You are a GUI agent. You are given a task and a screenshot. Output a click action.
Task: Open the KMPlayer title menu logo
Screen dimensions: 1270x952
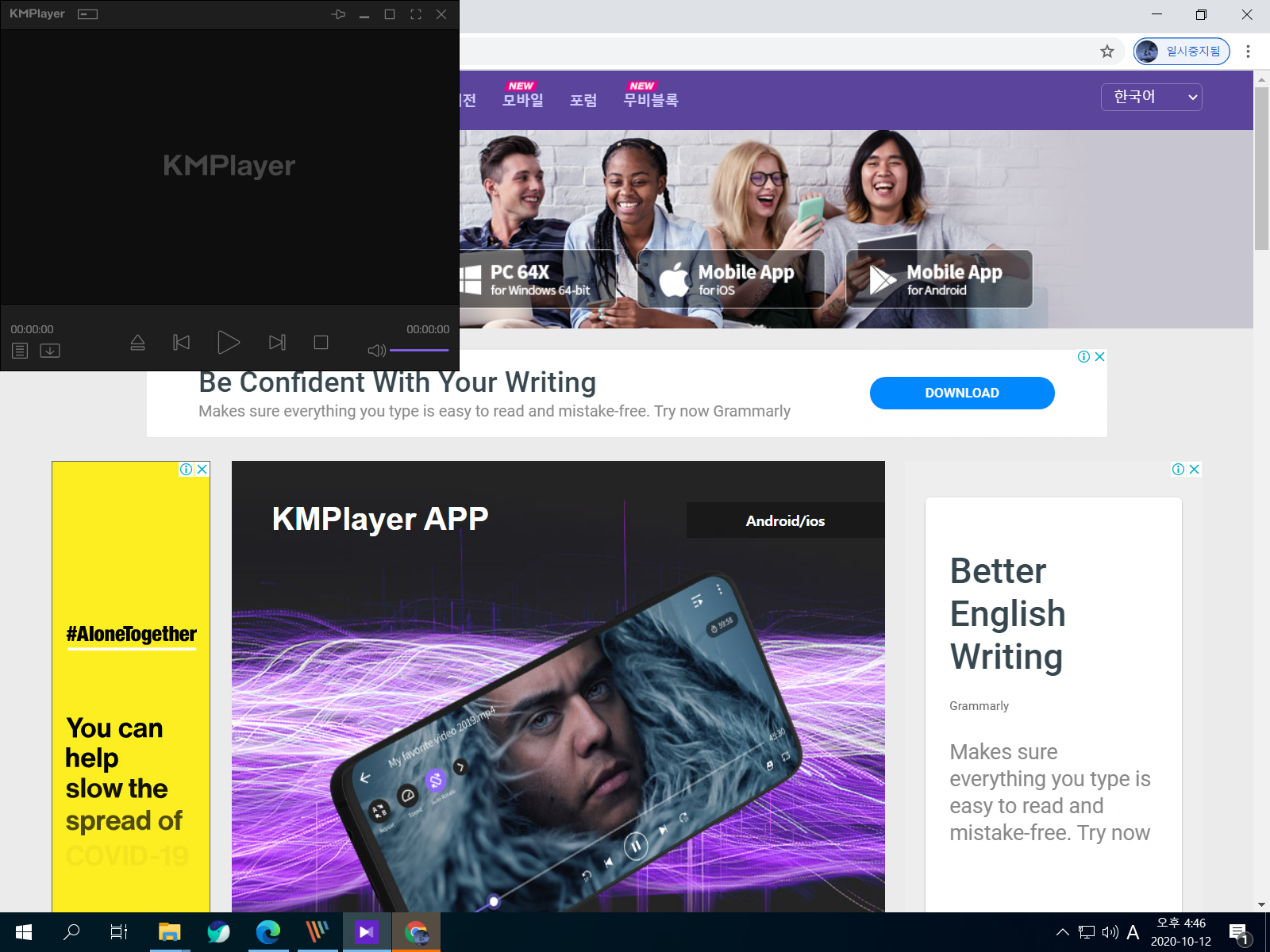coord(37,13)
